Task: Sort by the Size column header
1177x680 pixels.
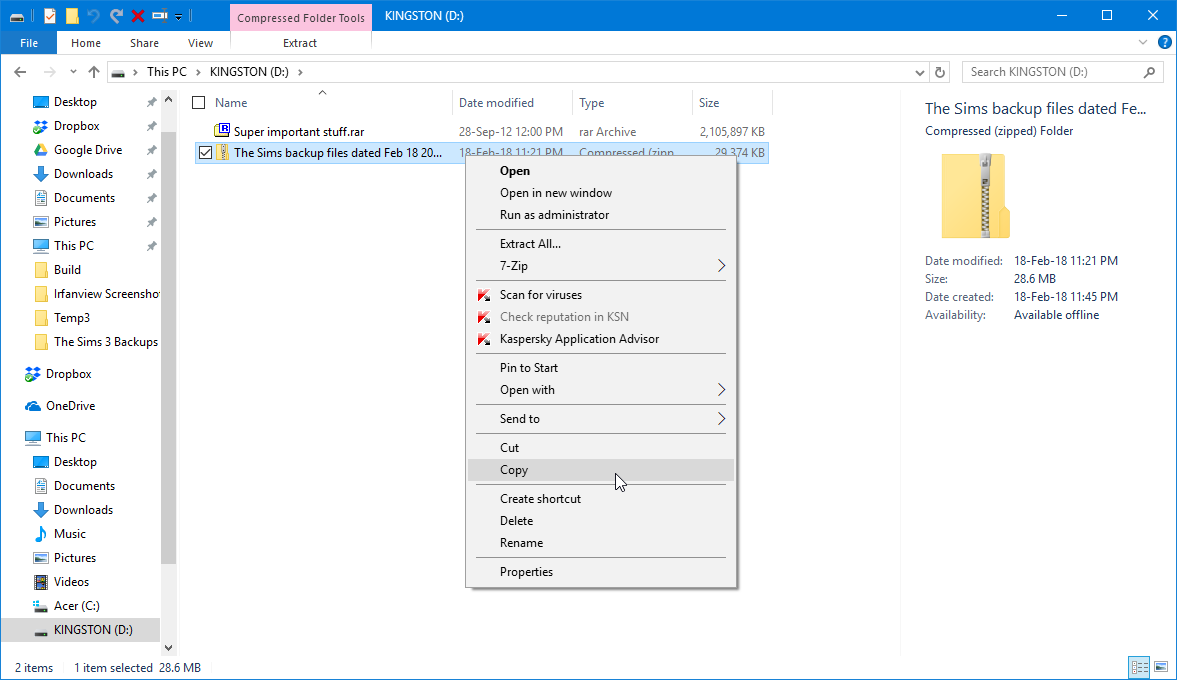Action: 709,103
